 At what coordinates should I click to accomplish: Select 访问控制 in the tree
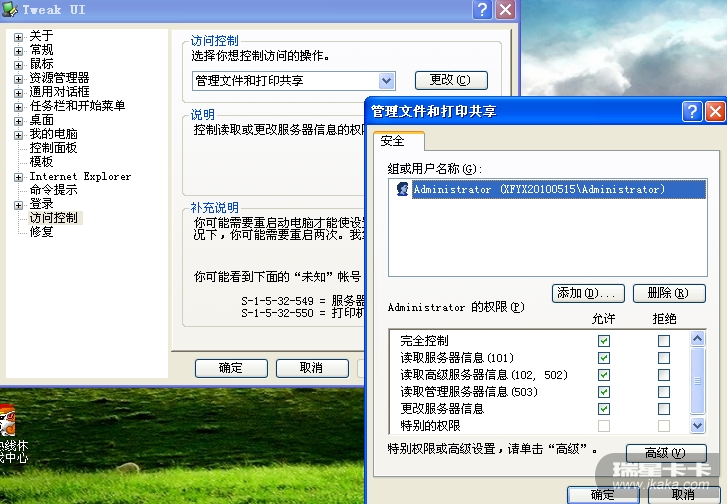tap(54, 218)
